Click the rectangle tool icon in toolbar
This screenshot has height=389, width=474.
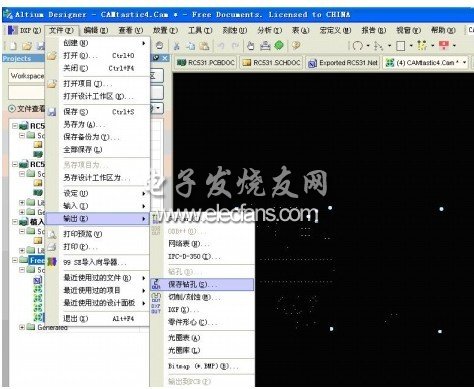click(400, 46)
